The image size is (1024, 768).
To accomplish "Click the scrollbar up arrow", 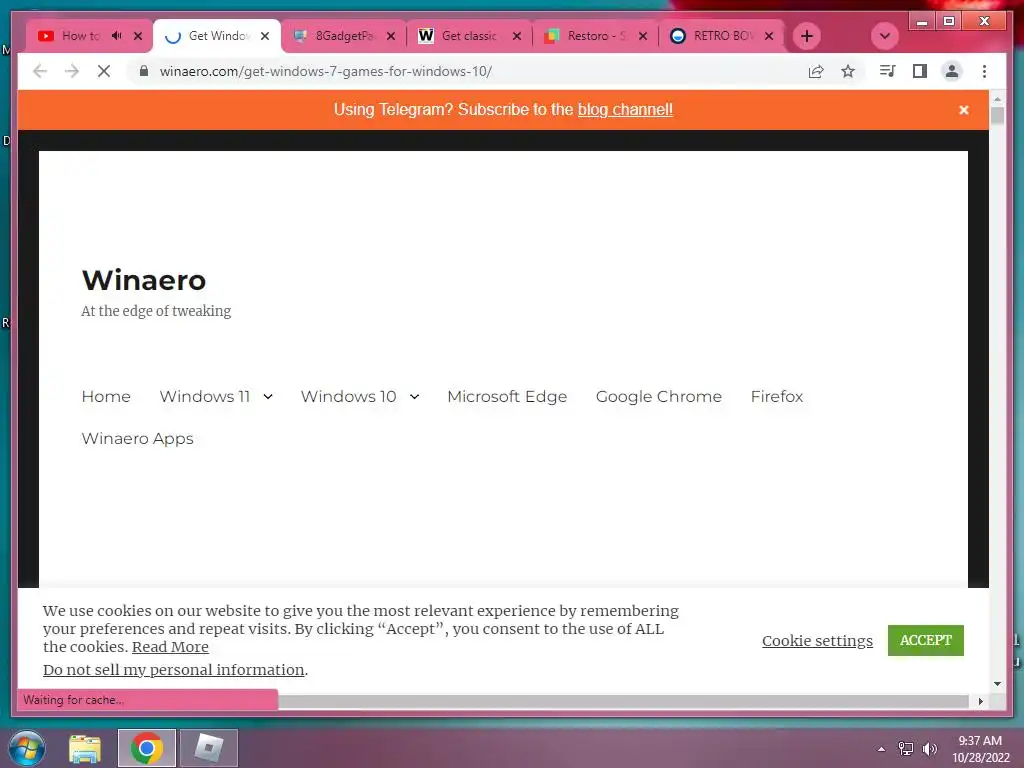I will click(x=997, y=99).
